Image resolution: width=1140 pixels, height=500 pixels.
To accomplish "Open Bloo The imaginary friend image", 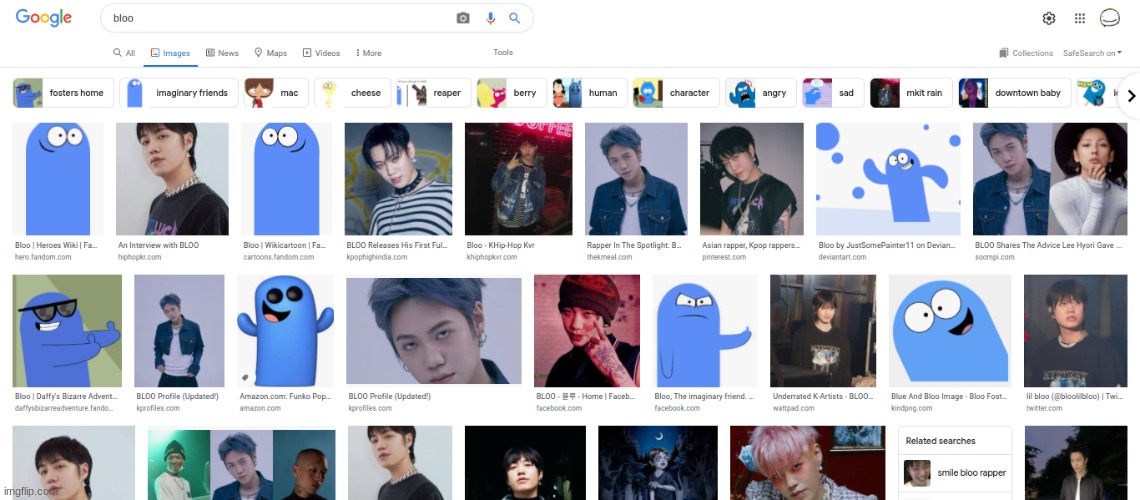I will pyautogui.click(x=705, y=331).
